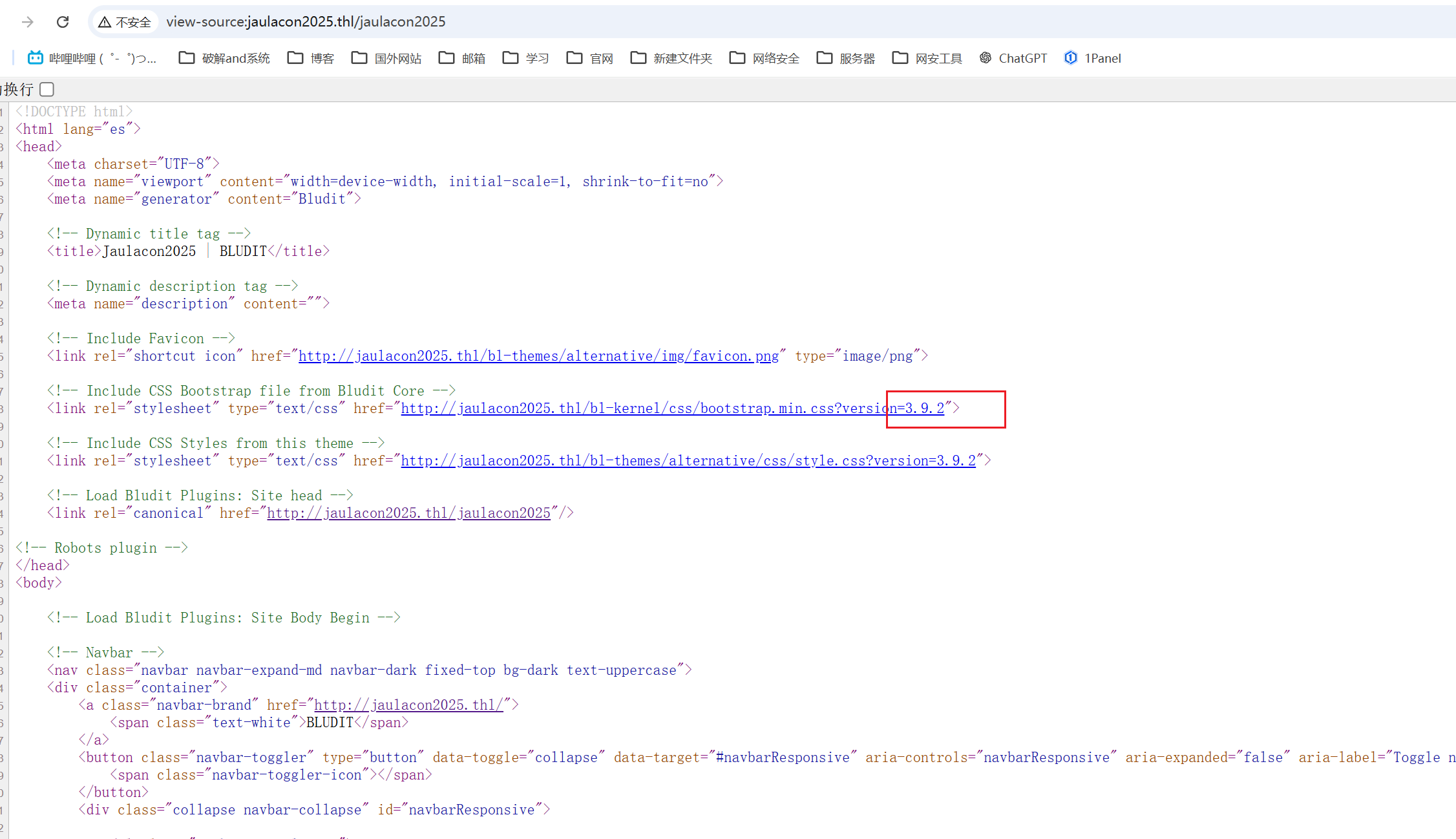Expand the 国外网站 bookmark folder

(386, 58)
